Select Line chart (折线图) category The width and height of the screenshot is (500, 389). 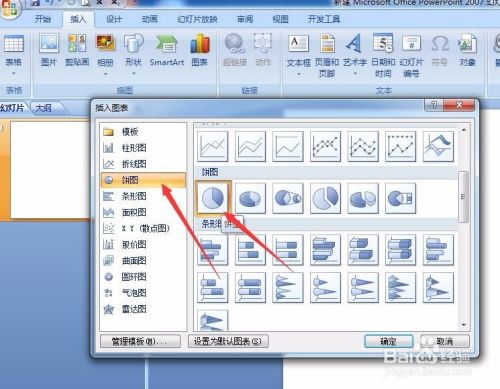(x=143, y=164)
